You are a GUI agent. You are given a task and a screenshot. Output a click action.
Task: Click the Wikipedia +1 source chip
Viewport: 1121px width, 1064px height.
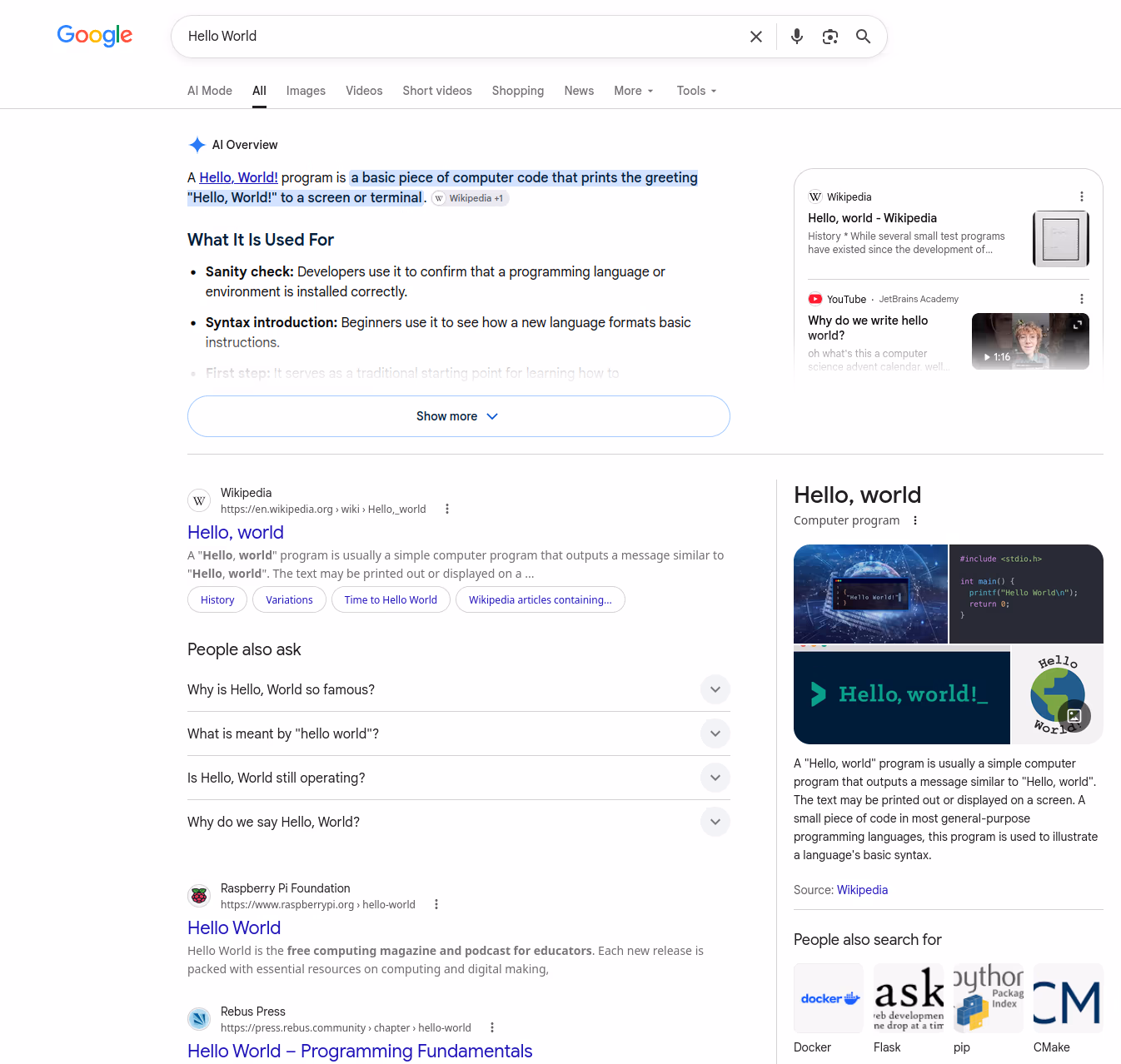(471, 198)
